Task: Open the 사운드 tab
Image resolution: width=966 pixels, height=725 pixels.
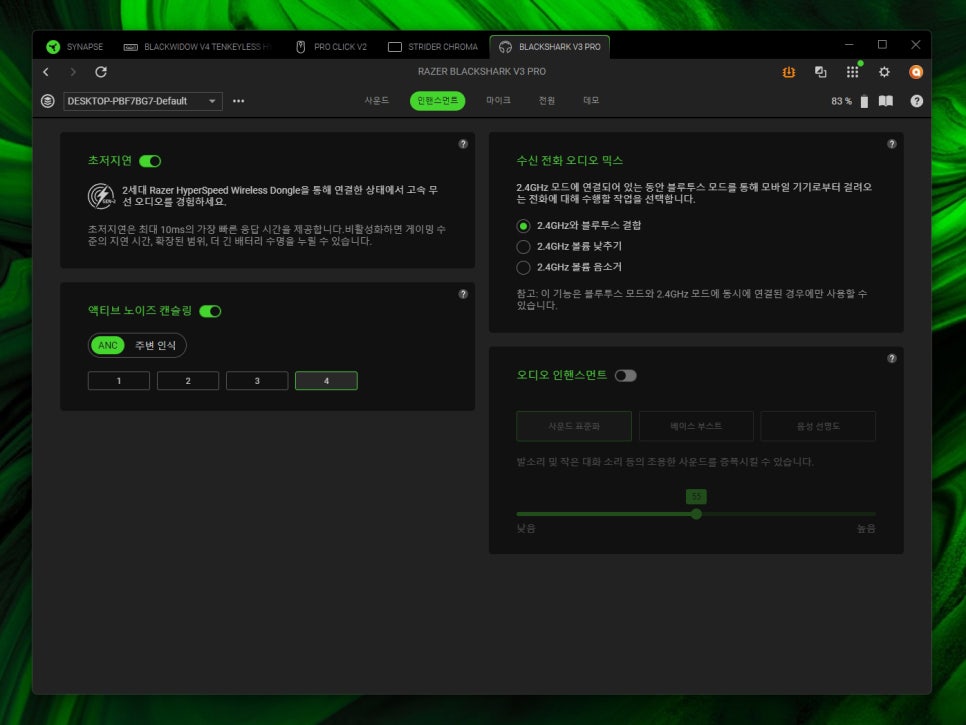Action: point(376,101)
